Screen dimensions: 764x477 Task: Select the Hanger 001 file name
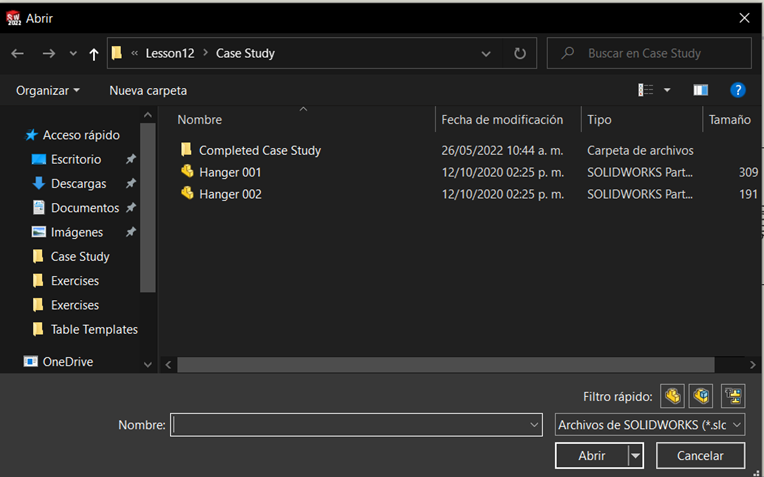[230, 172]
